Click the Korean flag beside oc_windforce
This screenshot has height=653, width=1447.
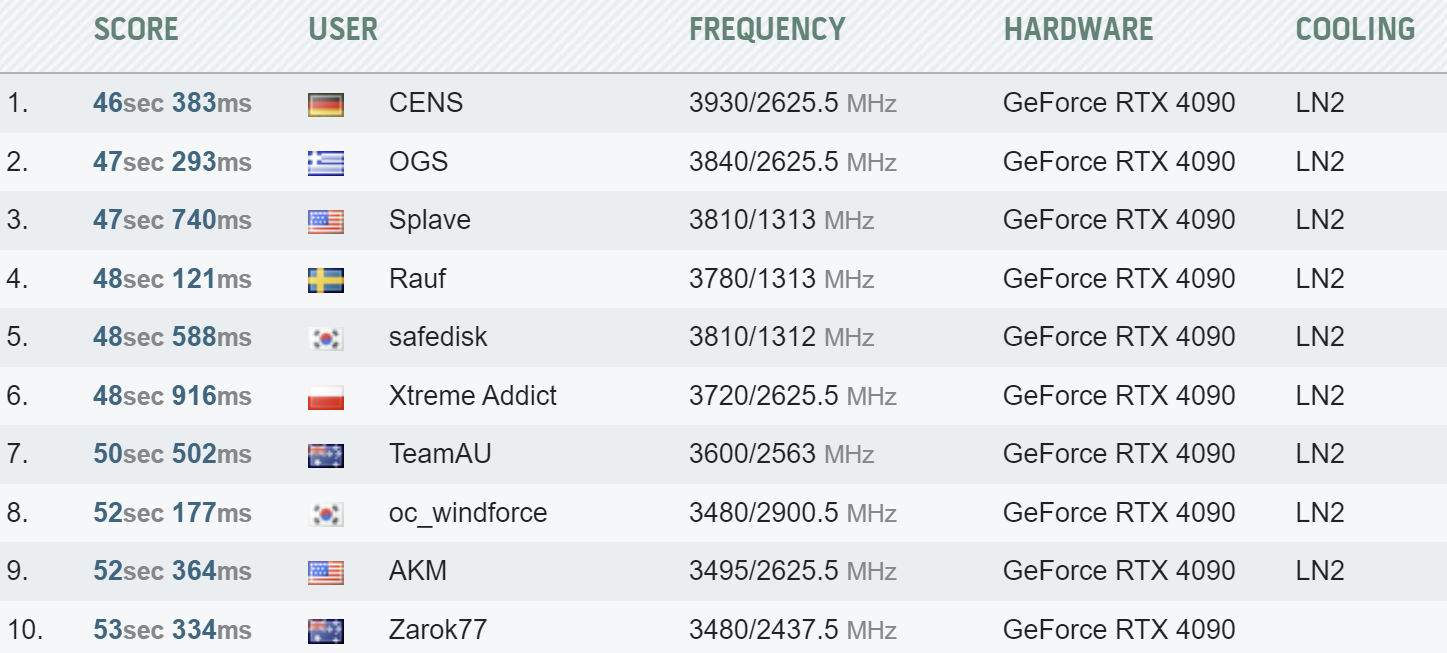click(x=326, y=513)
